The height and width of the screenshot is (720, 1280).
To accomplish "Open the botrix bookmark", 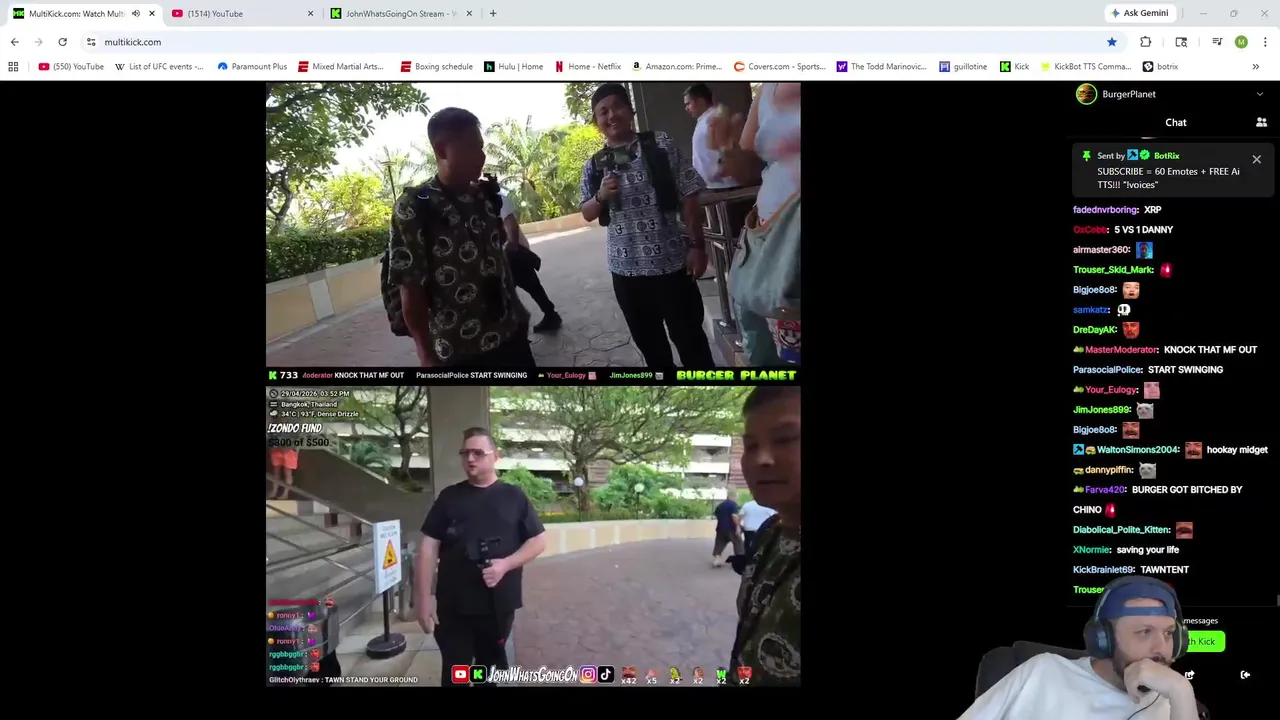I will (x=1160, y=67).
